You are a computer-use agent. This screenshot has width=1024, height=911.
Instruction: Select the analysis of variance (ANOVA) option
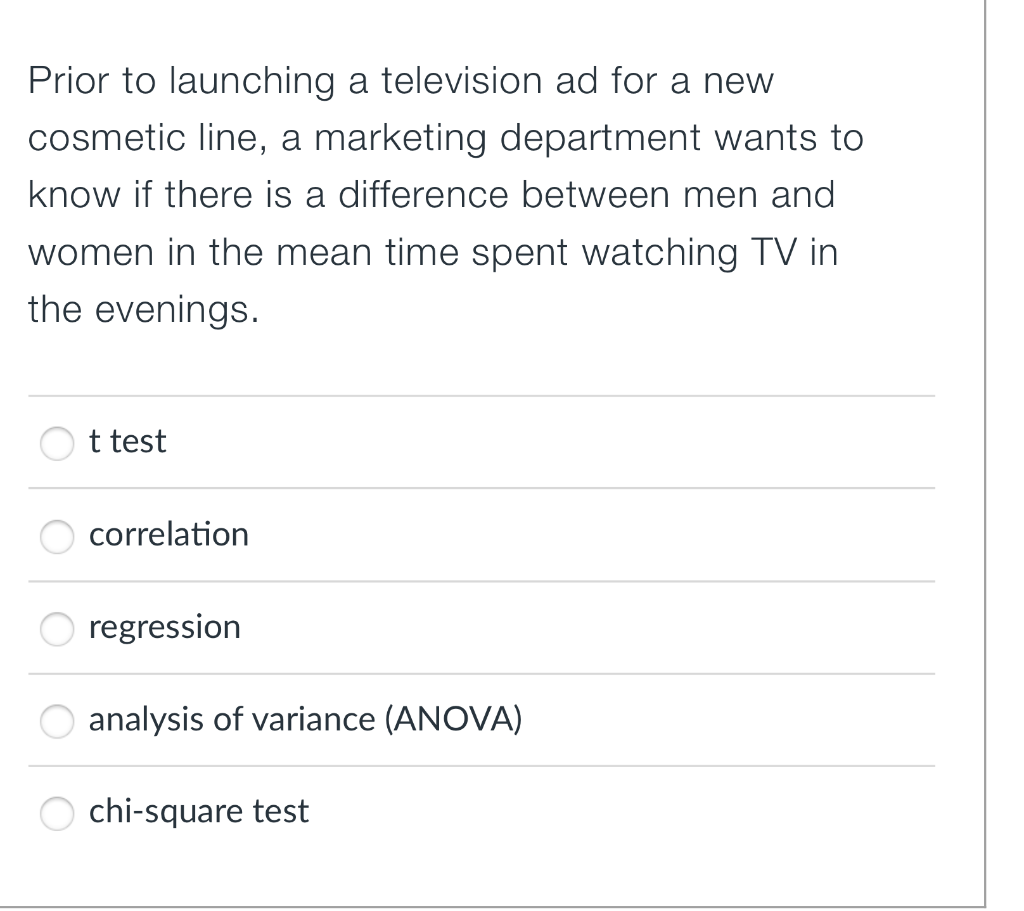[57, 722]
